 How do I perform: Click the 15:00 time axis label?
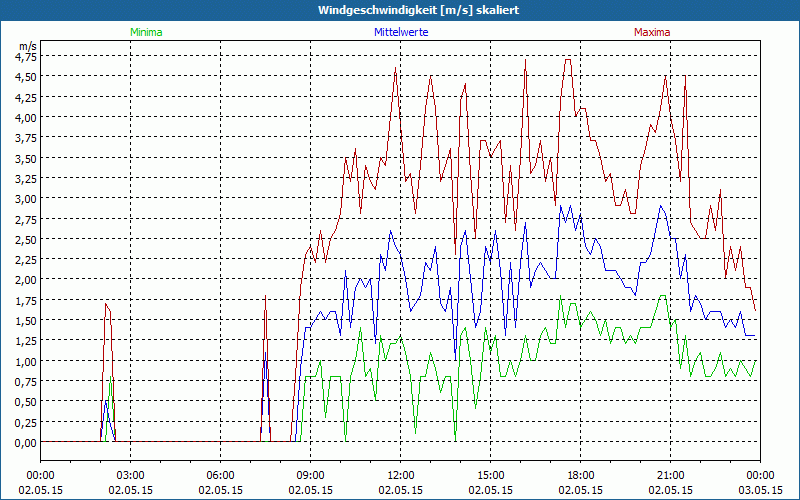pos(490,476)
